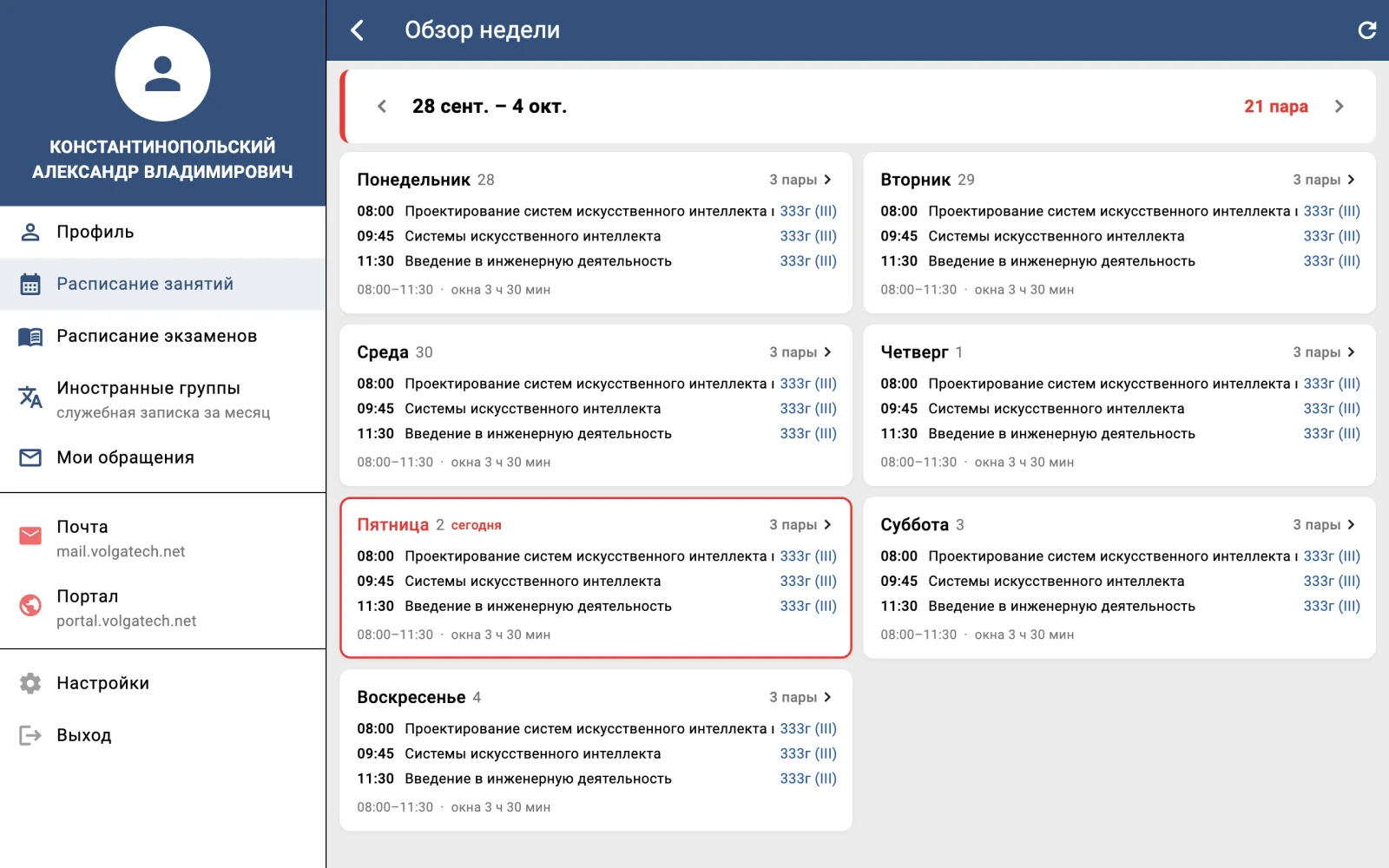
Task: Click the Профиль person icon
Action: [x=30, y=232]
